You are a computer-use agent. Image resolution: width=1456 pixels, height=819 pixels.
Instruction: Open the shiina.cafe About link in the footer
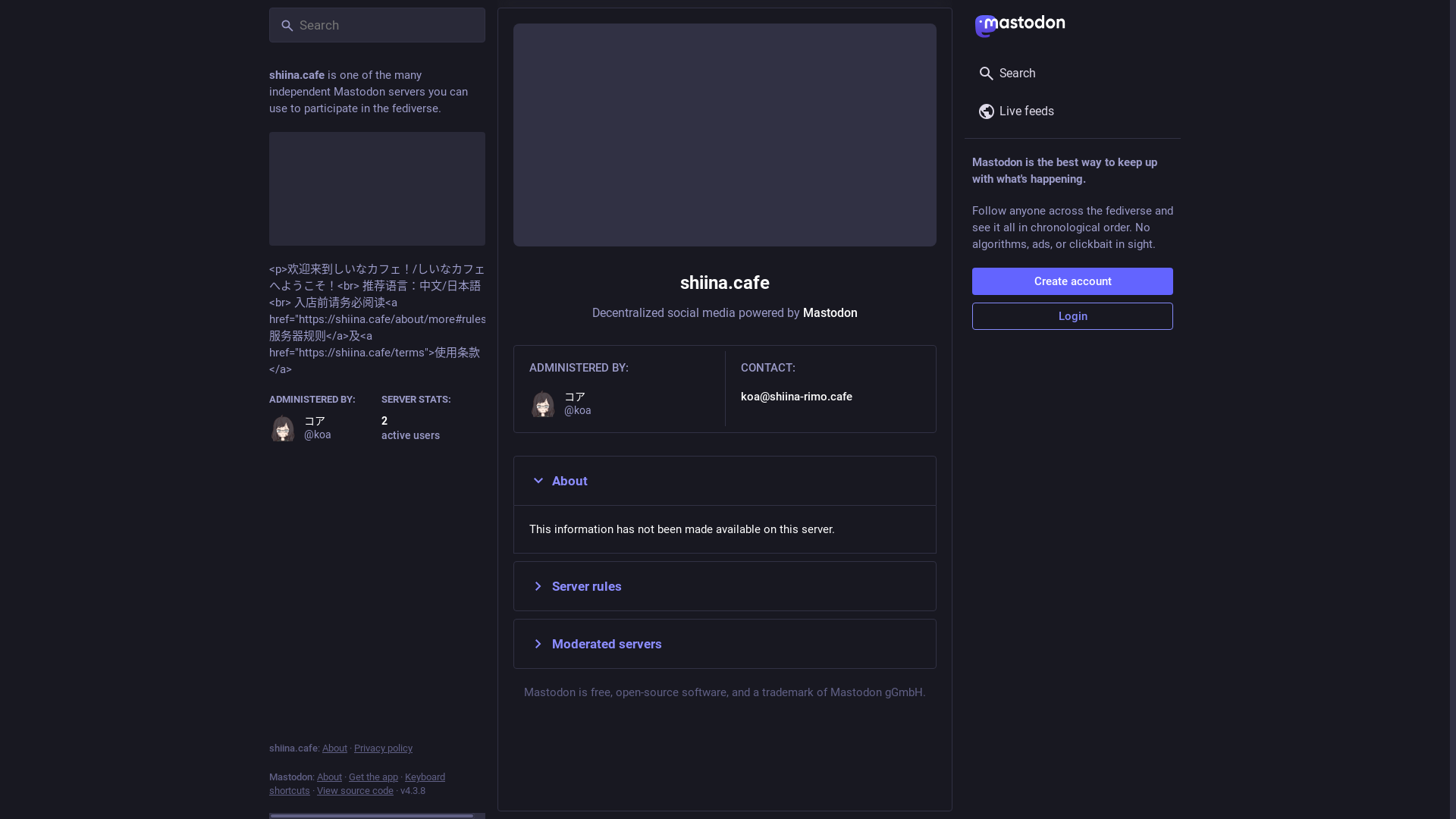click(x=334, y=748)
